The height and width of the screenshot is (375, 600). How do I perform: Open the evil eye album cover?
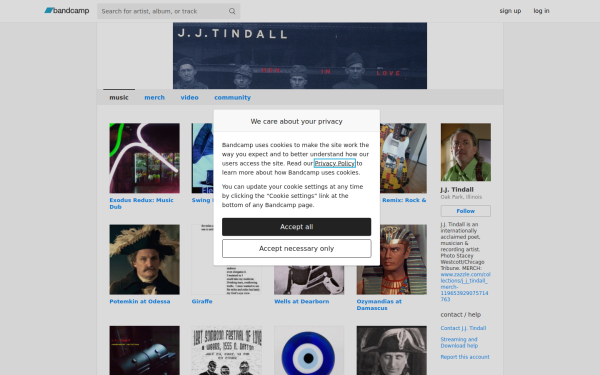[309, 351]
